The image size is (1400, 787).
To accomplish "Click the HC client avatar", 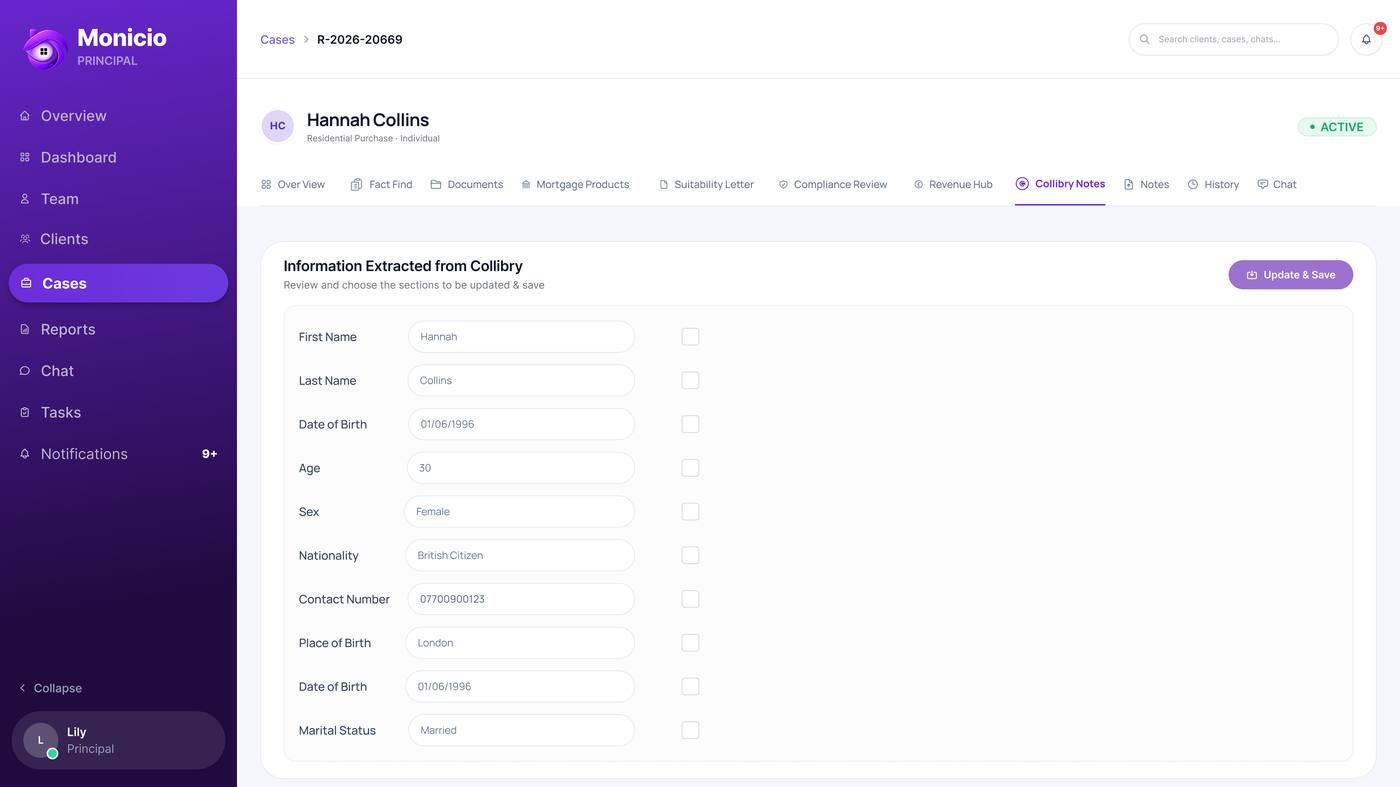I will click(x=278, y=126).
